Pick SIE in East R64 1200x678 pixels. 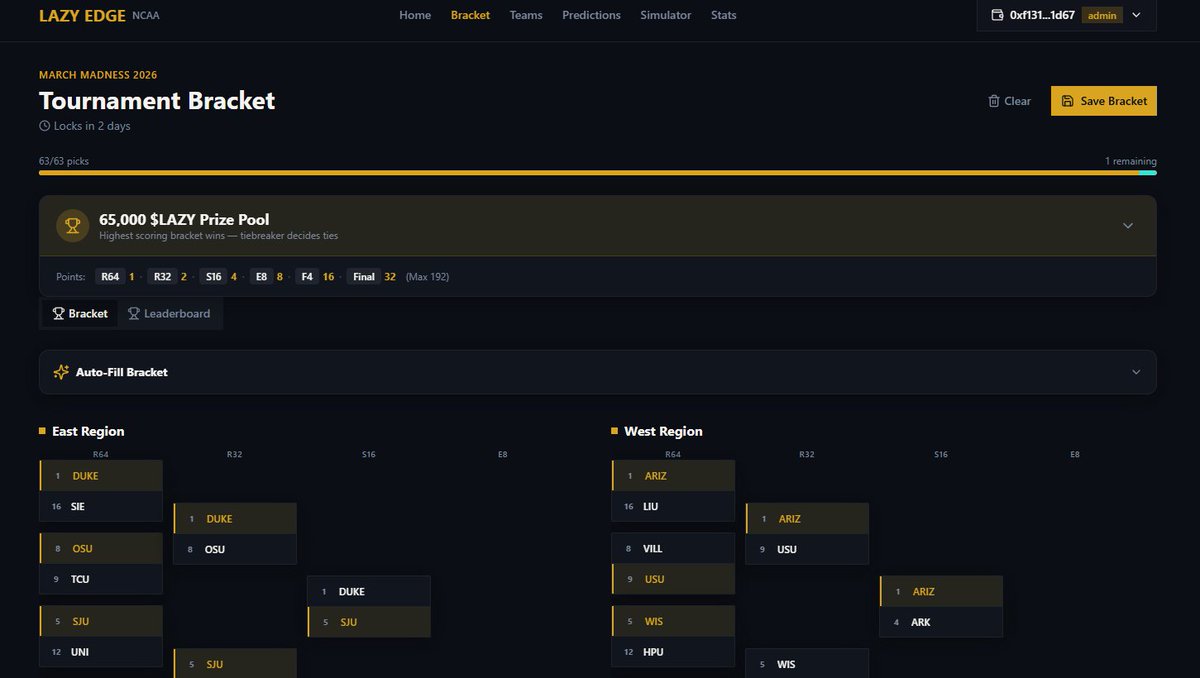coord(101,506)
